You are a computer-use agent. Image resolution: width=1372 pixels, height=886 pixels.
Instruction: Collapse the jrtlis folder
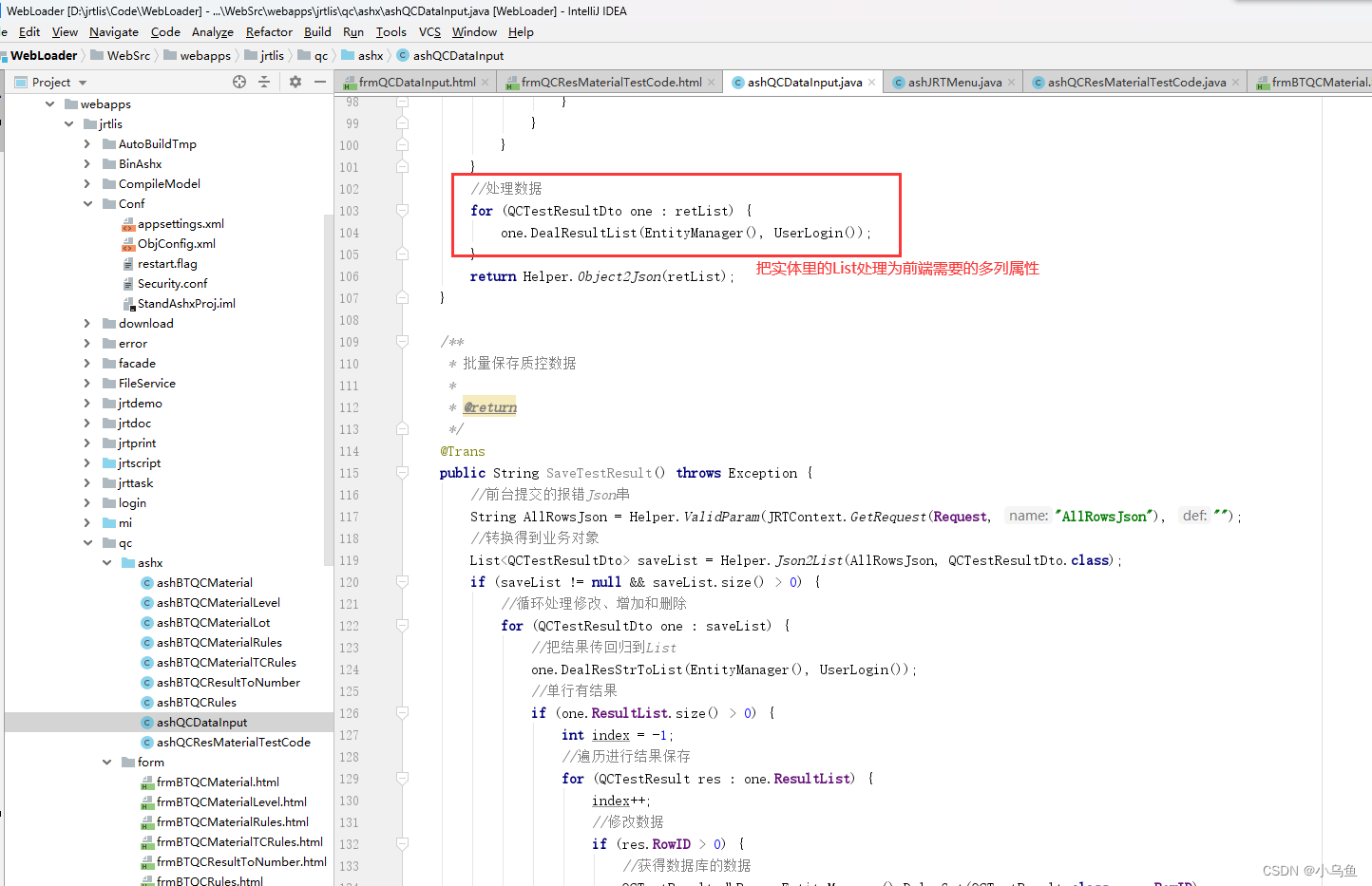pos(68,123)
